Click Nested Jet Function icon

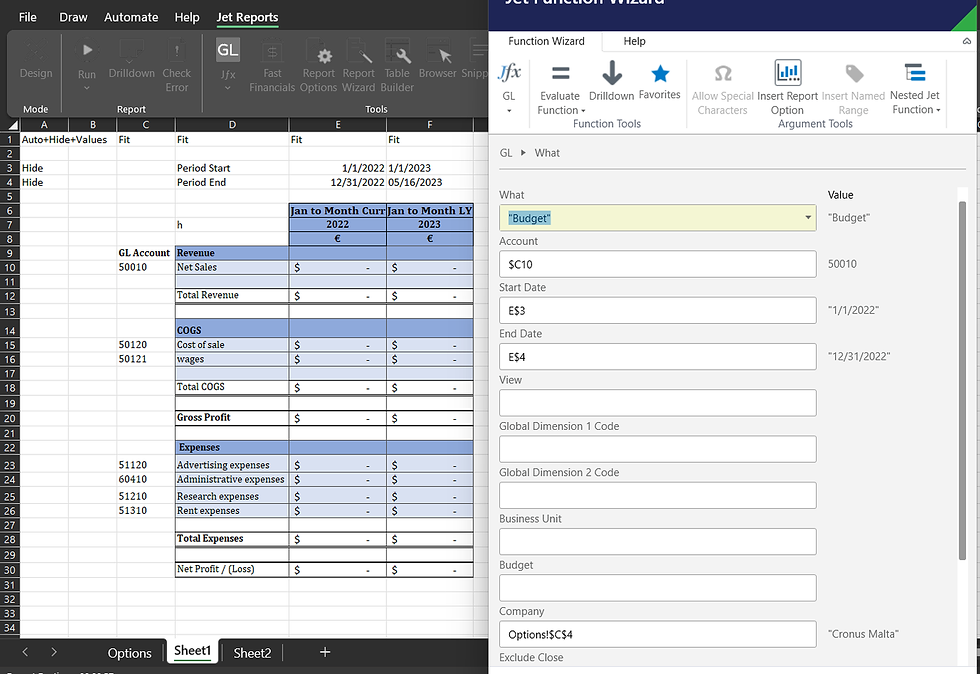[x=915, y=73]
